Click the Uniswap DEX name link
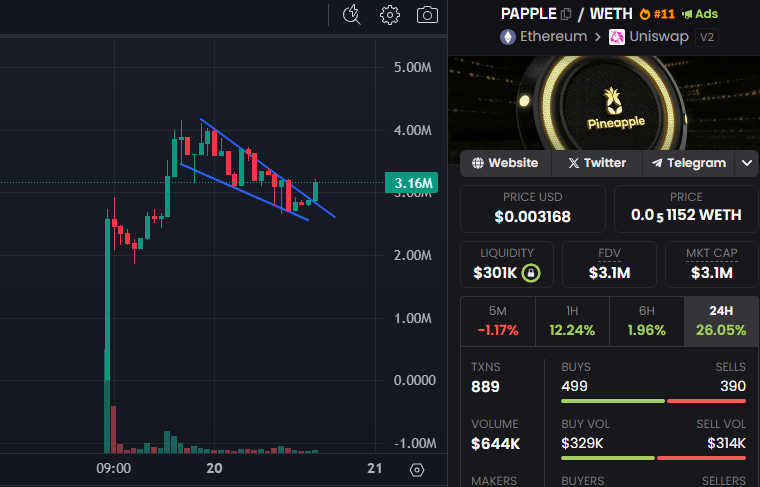760x487 pixels. [659, 36]
